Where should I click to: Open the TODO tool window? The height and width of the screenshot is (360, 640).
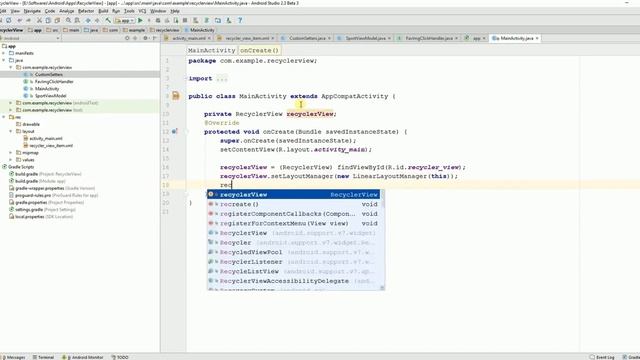coord(120,357)
